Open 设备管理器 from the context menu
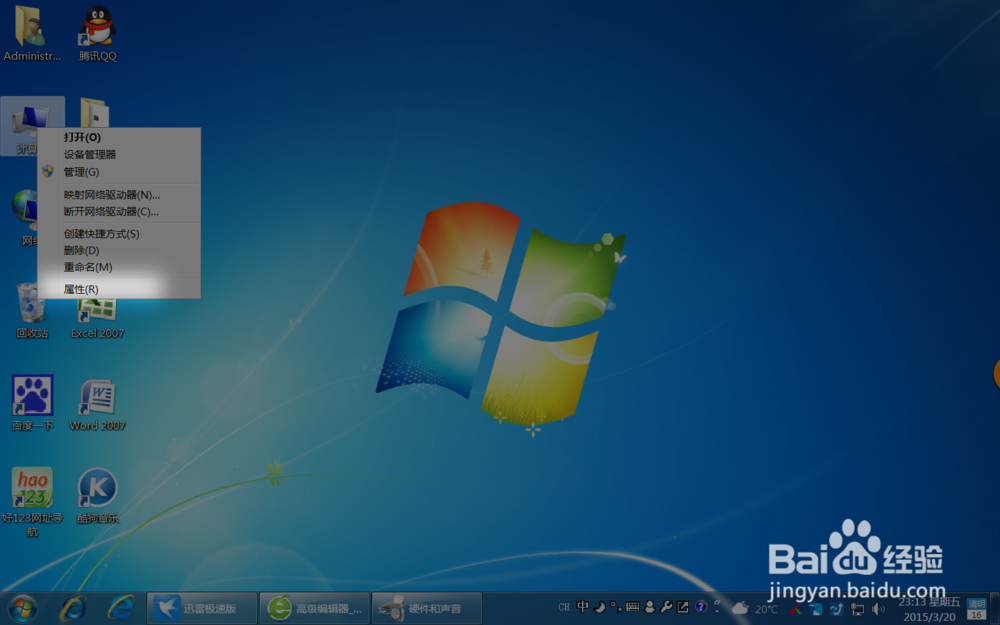Image resolution: width=1000 pixels, height=625 pixels. 119,154
